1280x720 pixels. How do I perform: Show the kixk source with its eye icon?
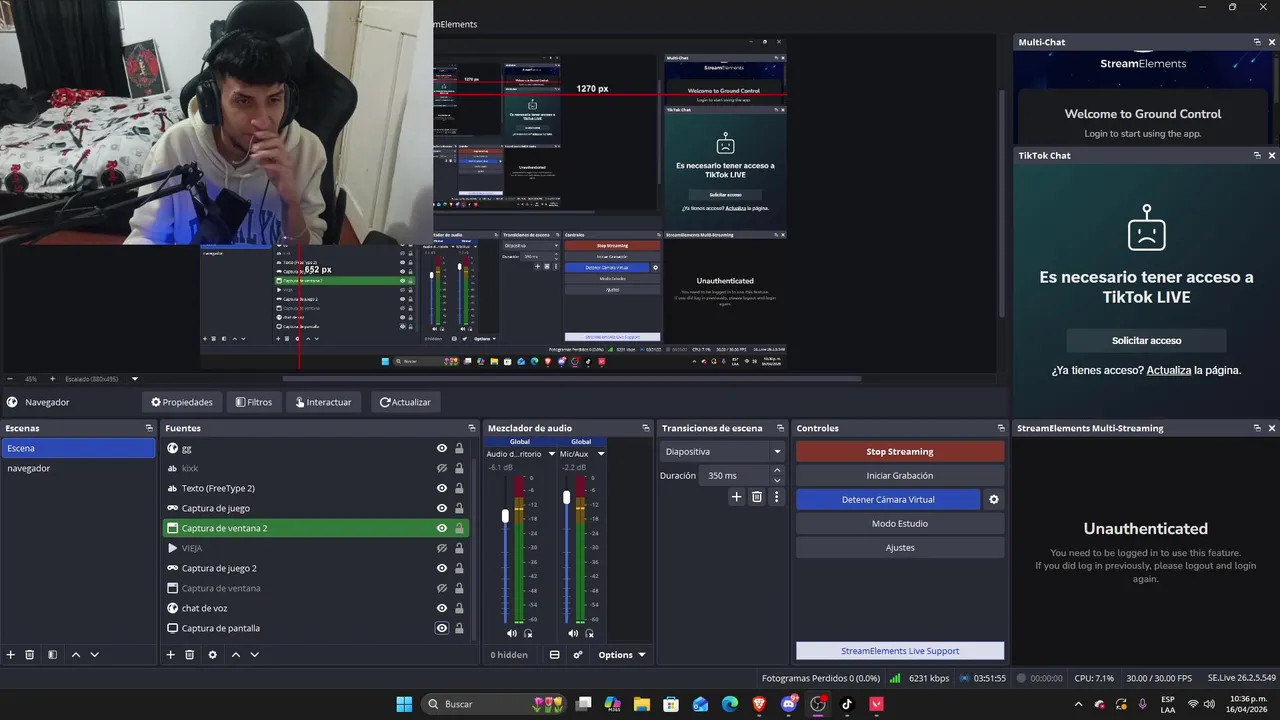click(442, 468)
